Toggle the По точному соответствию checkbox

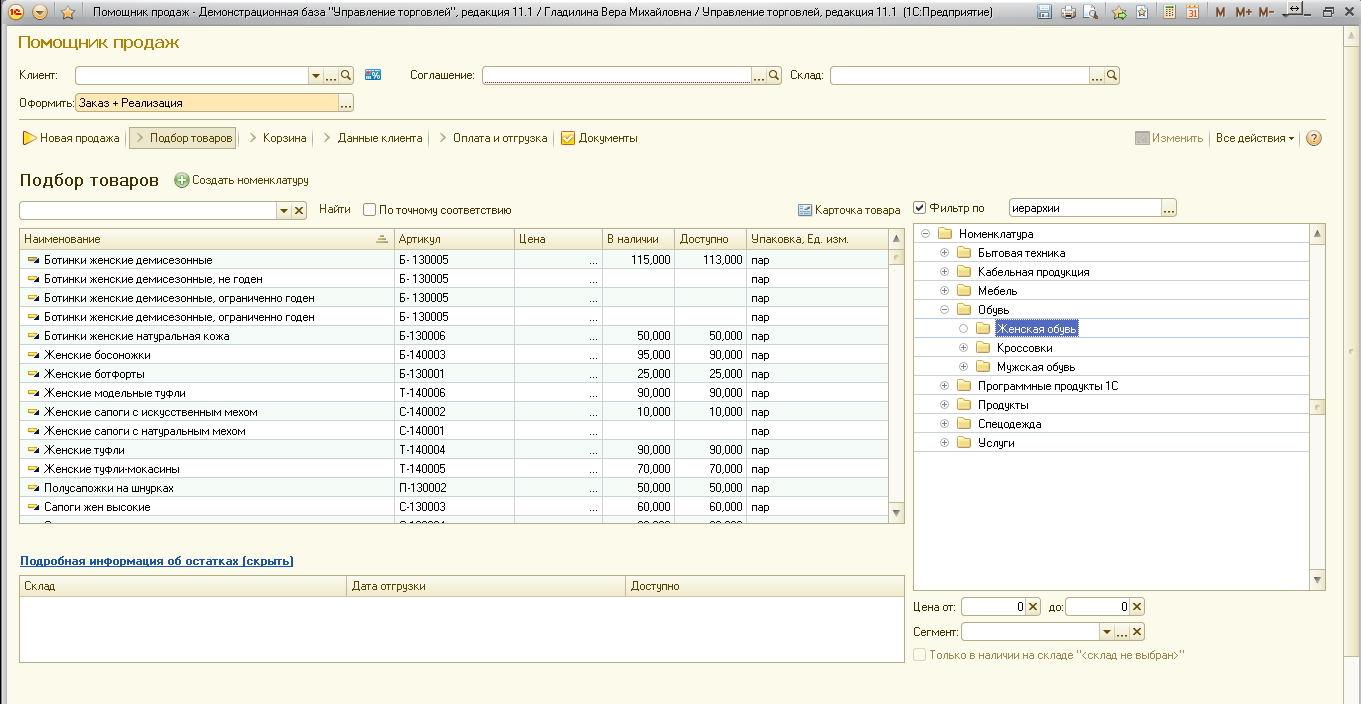pos(369,210)
